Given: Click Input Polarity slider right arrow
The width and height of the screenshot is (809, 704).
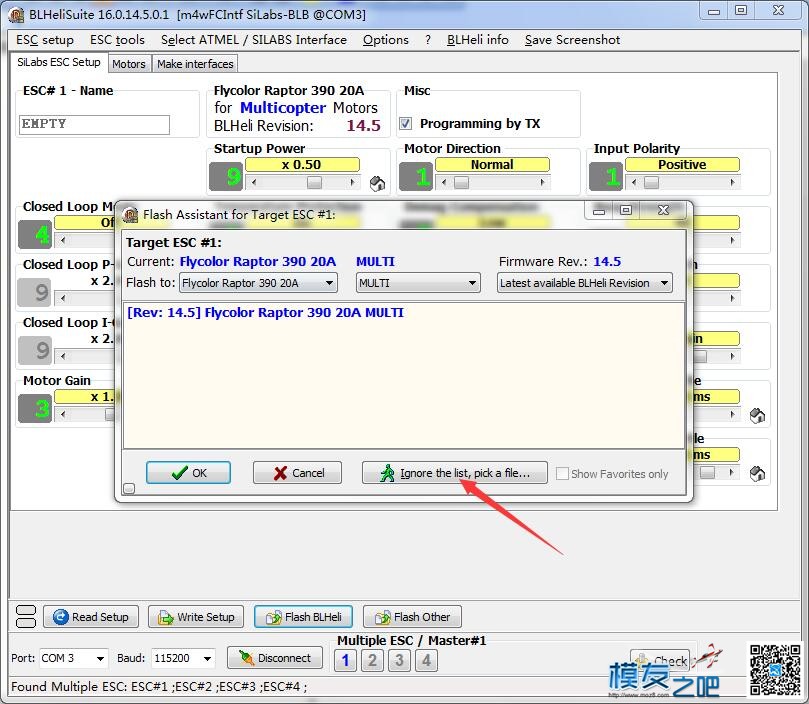Looking at the screenshot, I should pos(732,182).
